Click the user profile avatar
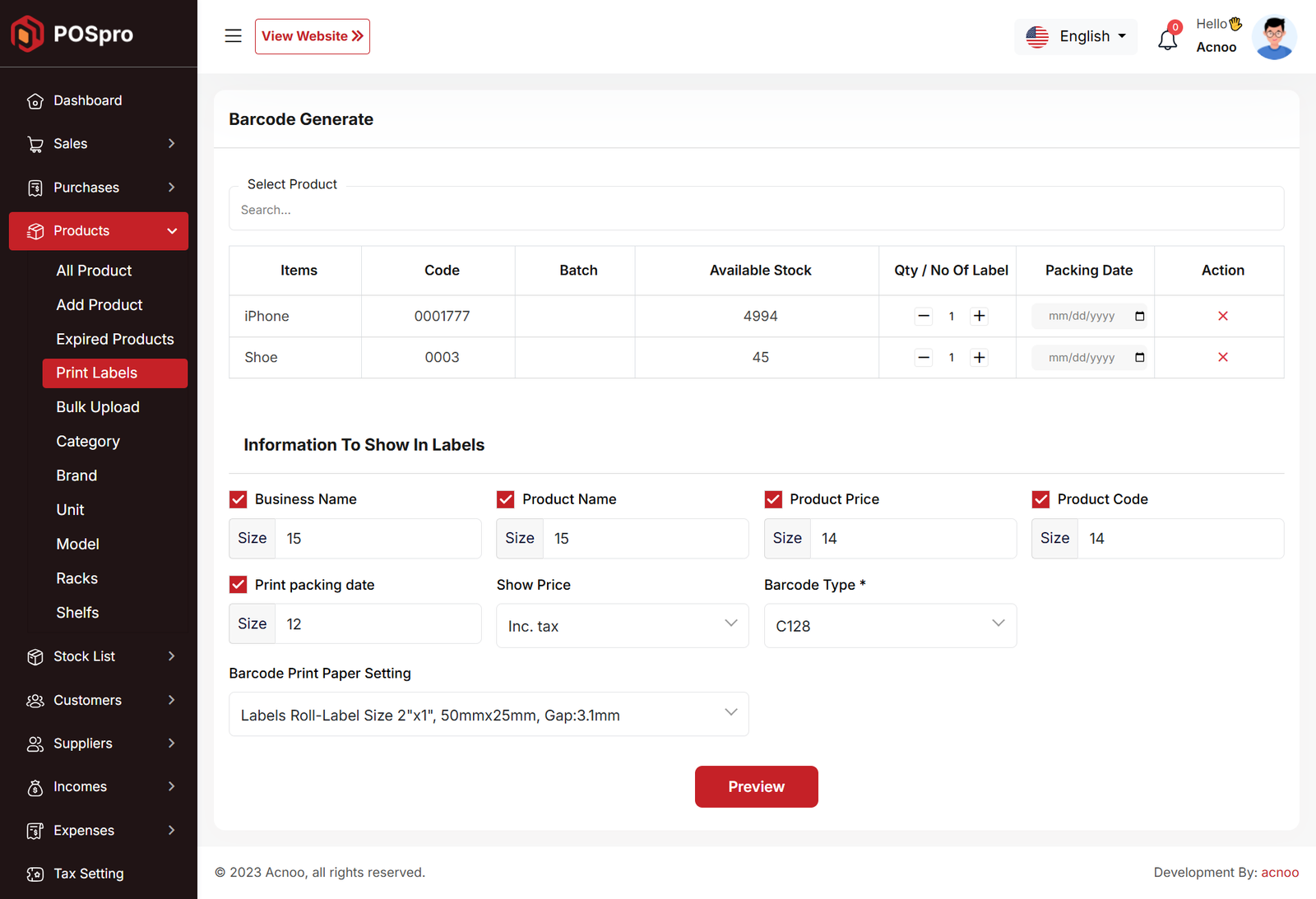This screenshot has height=899, width=1316. (x=1273, y=37)
